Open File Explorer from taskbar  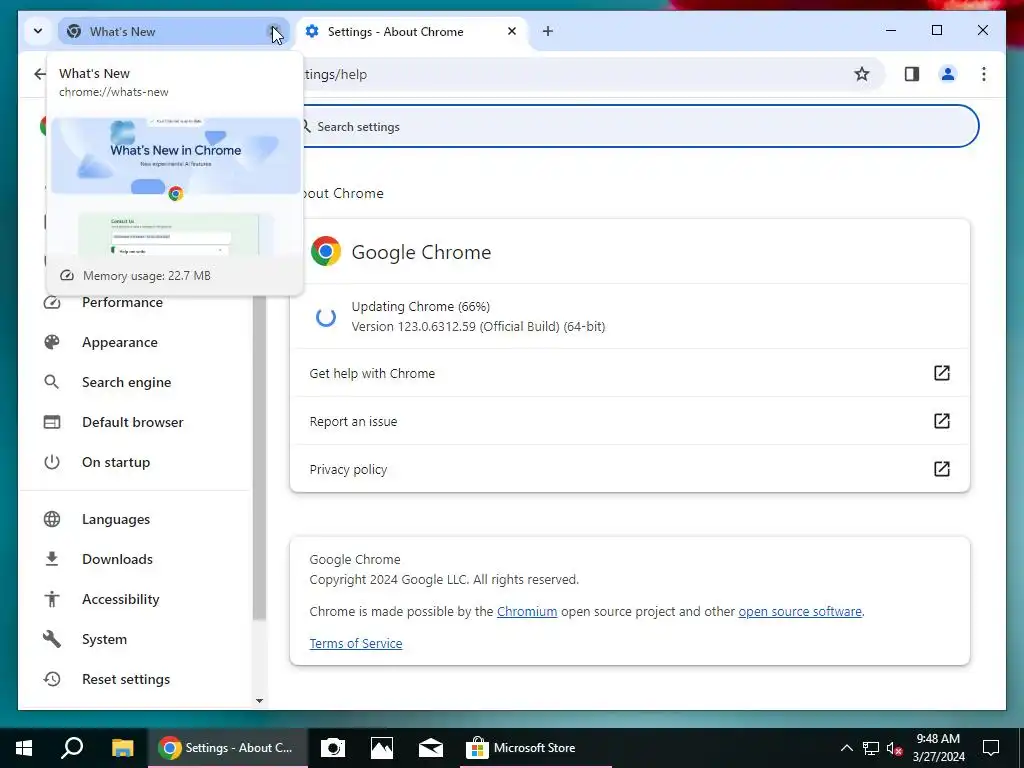tap(122, 748)
